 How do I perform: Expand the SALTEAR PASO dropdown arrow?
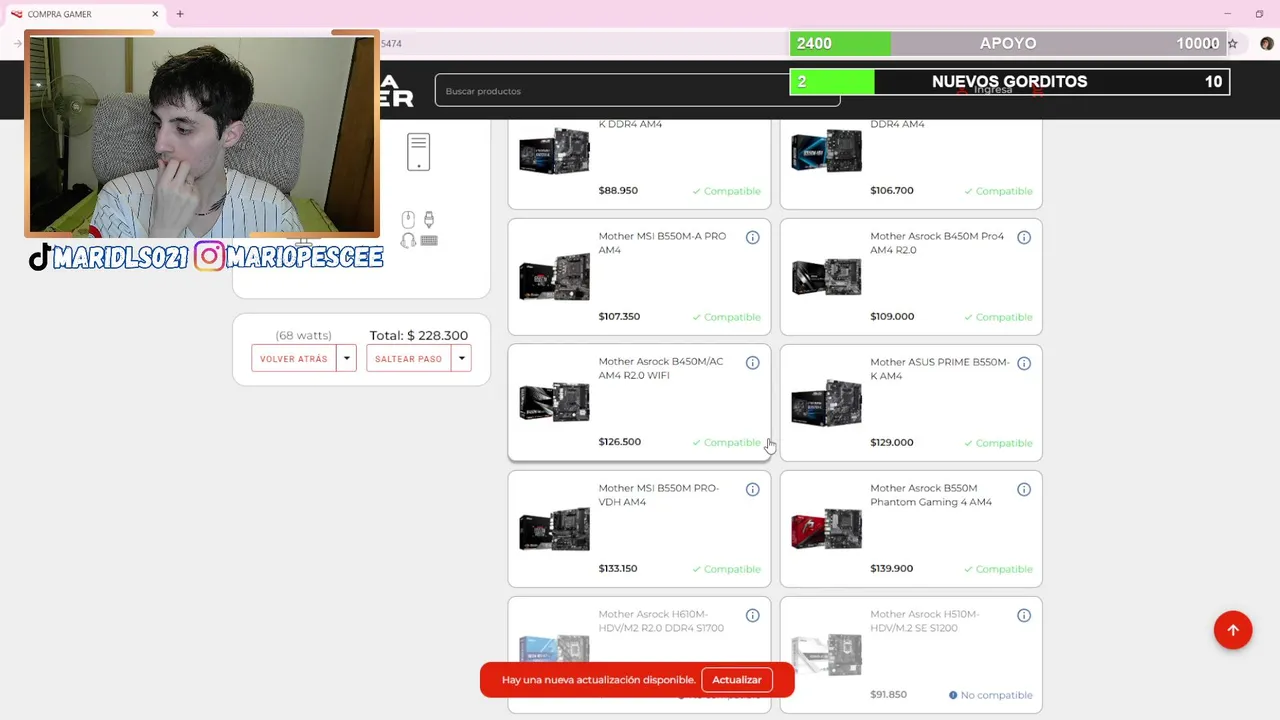(x=461, y=358)
